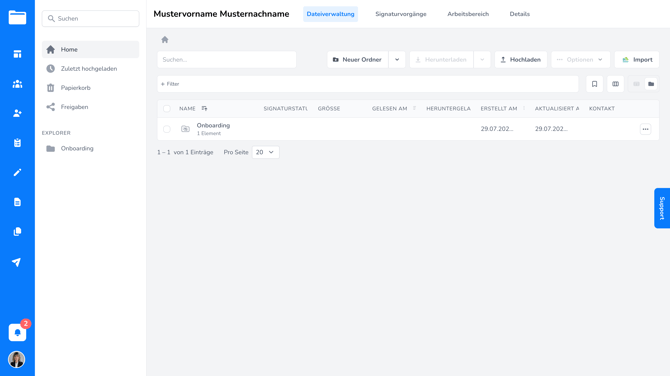The height and width of the screenshot is (376, 670).
Task: Open the groups icon in blue sidebar
Action: [x=17, y=84]
